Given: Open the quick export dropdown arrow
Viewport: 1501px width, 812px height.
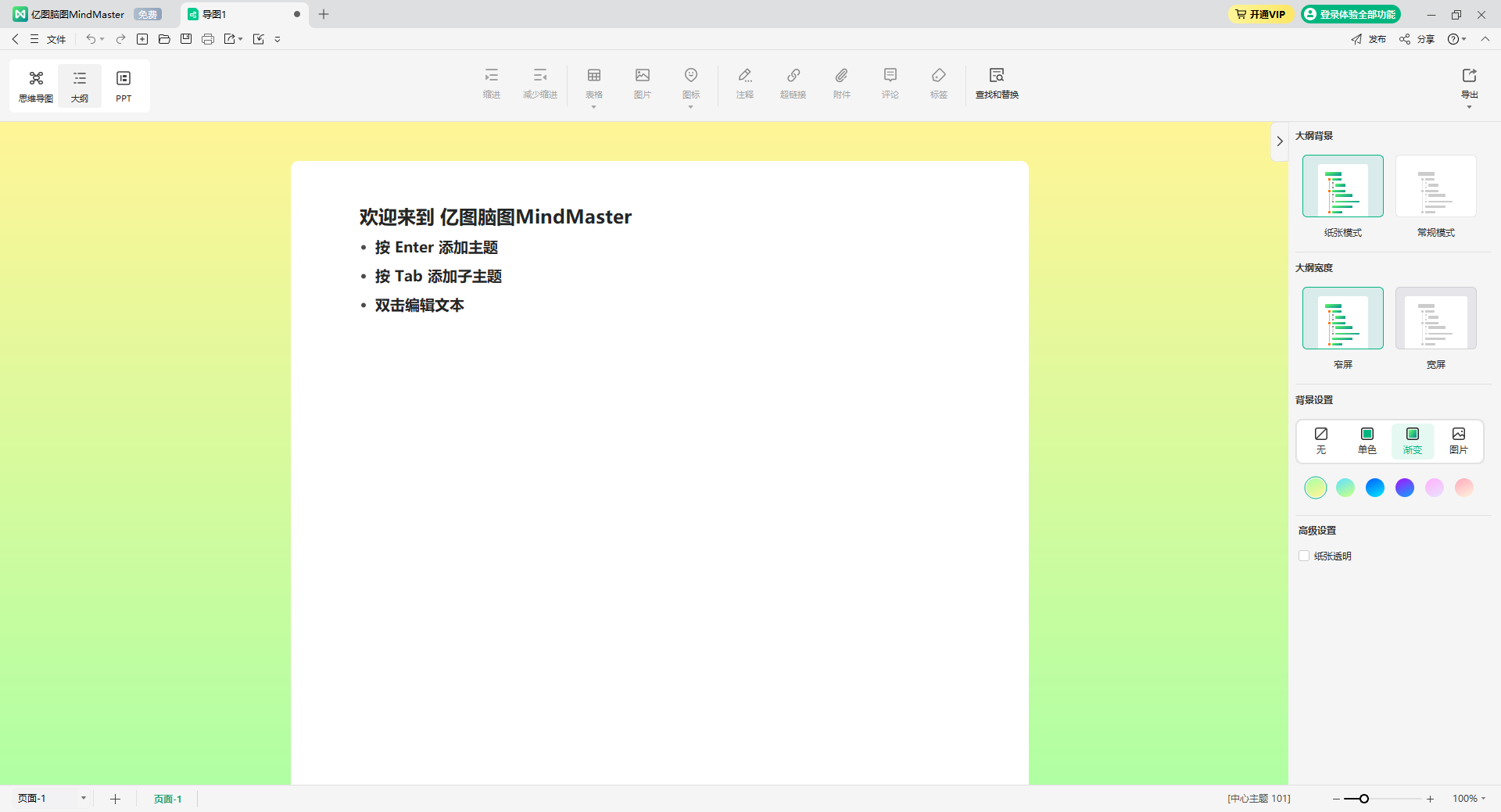Looking at the screenshot, I should pos(241,39).
